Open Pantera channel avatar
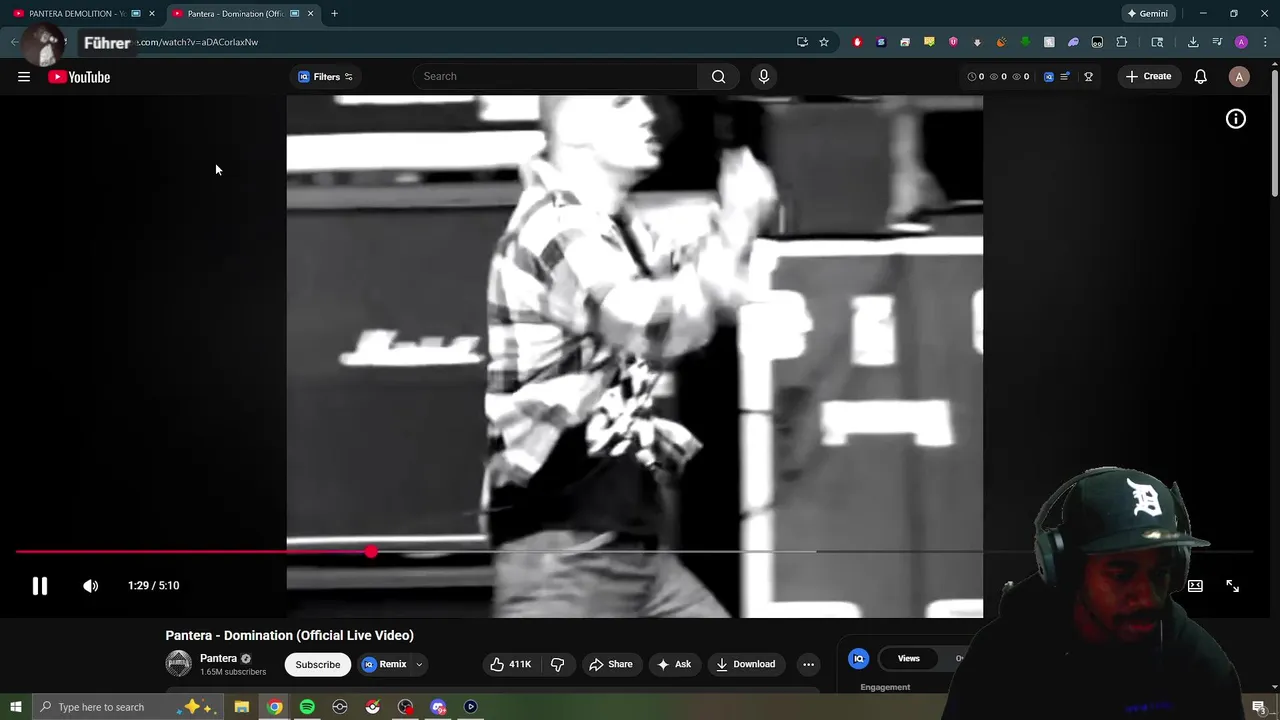Image resolution: width=1280 pixels, height=720 pixels. (178, 663)
